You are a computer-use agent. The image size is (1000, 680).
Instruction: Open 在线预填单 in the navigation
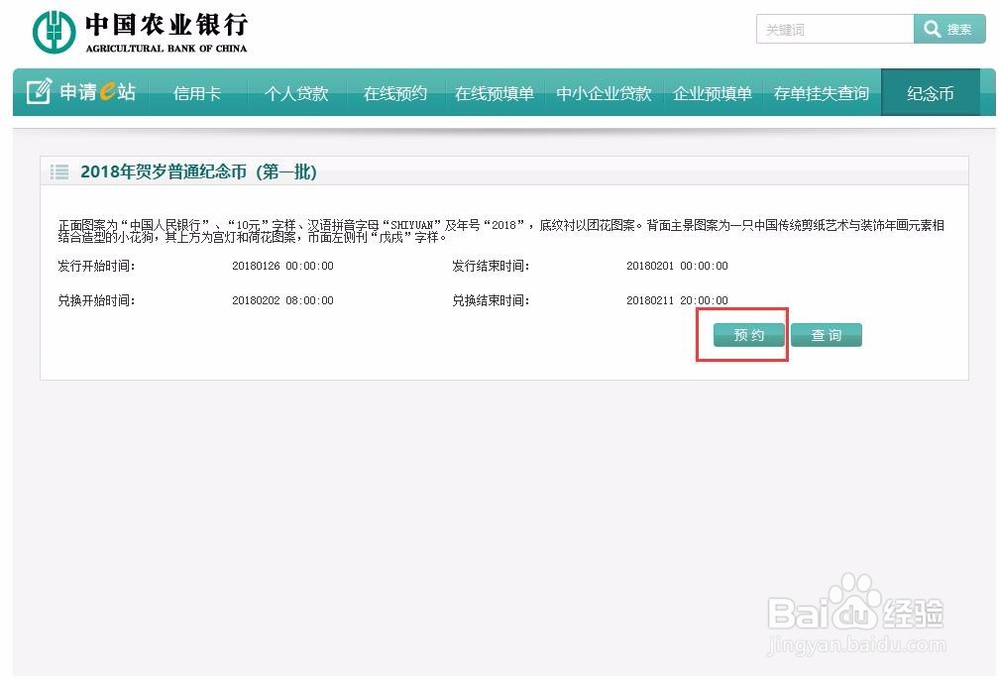click(x=493, y=92)
